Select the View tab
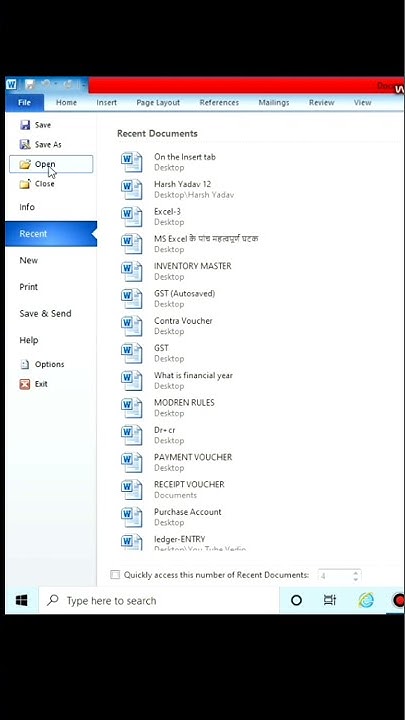The width and height of the screenshot is (405, 720). (x=362, y=103)
